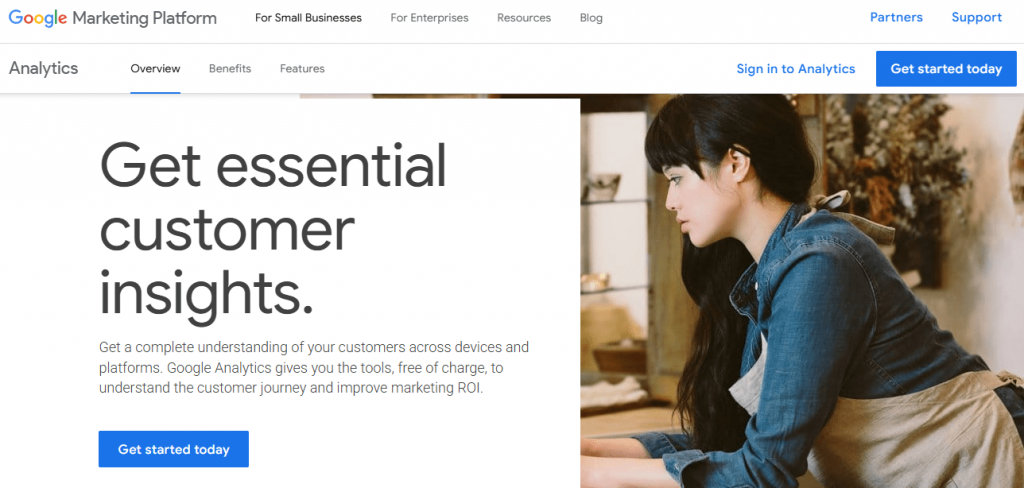This screenshot has height=488, width=1024.
Task: Open the For Small Businesses menu
Action: click(308, 18)
